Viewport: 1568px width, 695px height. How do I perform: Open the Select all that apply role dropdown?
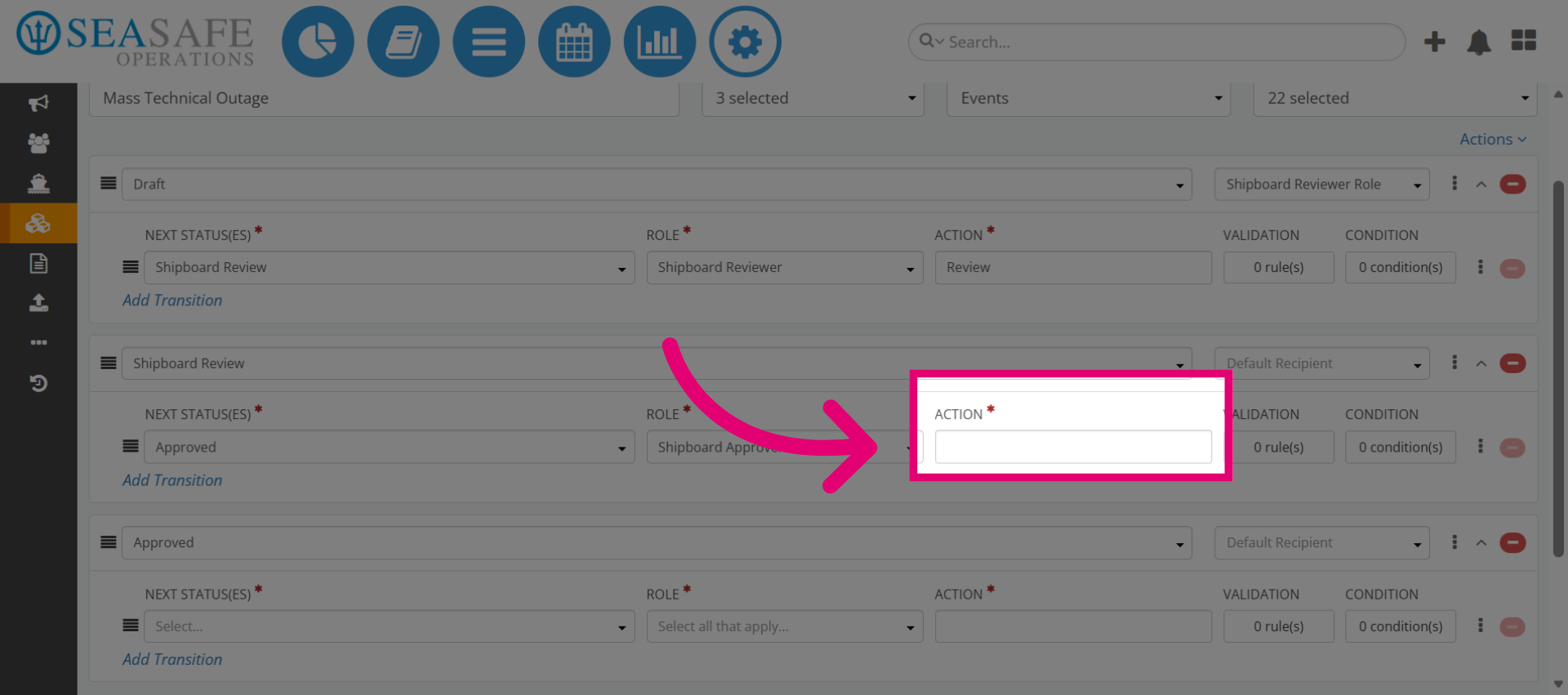[x=785, y=626]
